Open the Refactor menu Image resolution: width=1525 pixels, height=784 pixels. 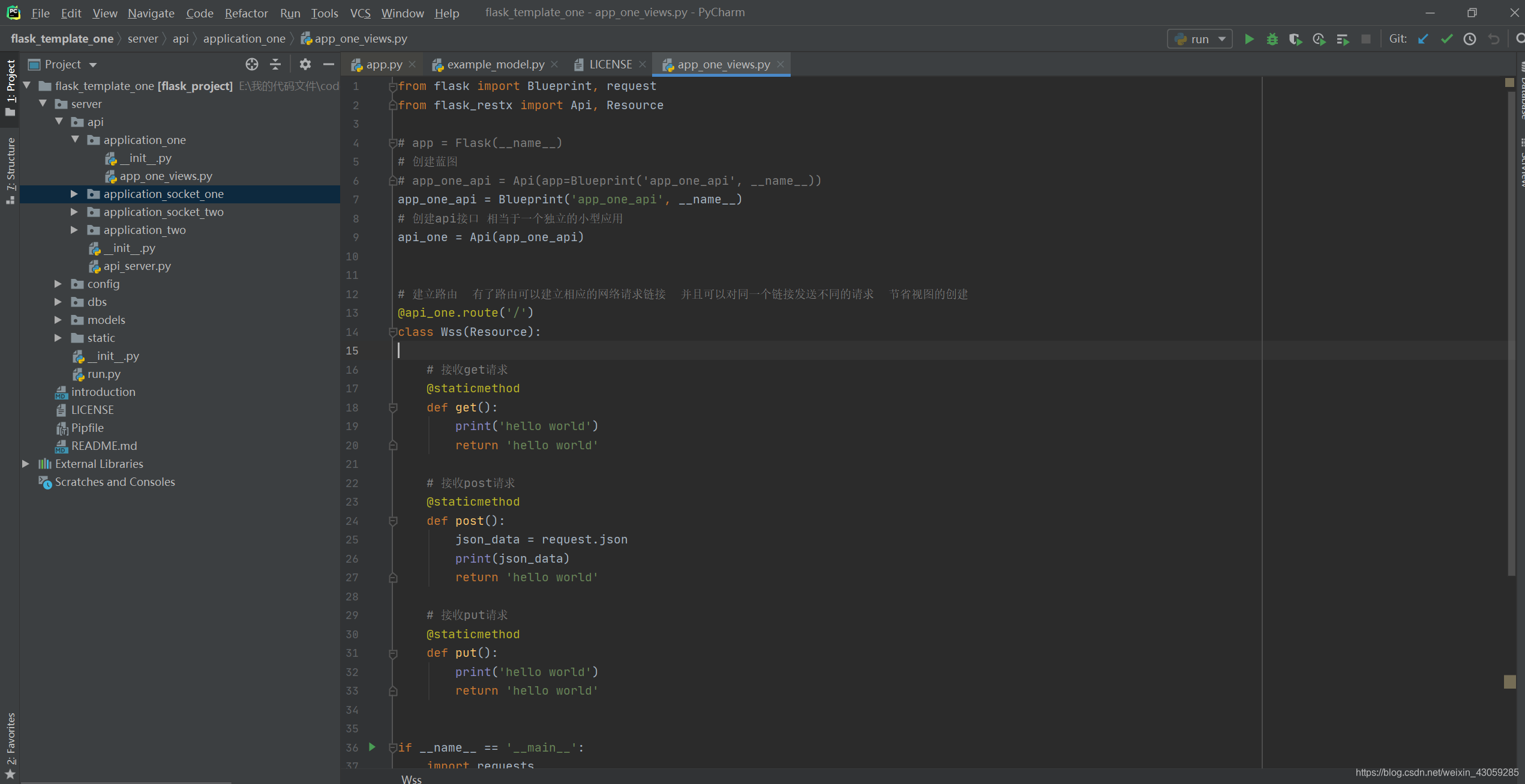coord(246,13)
